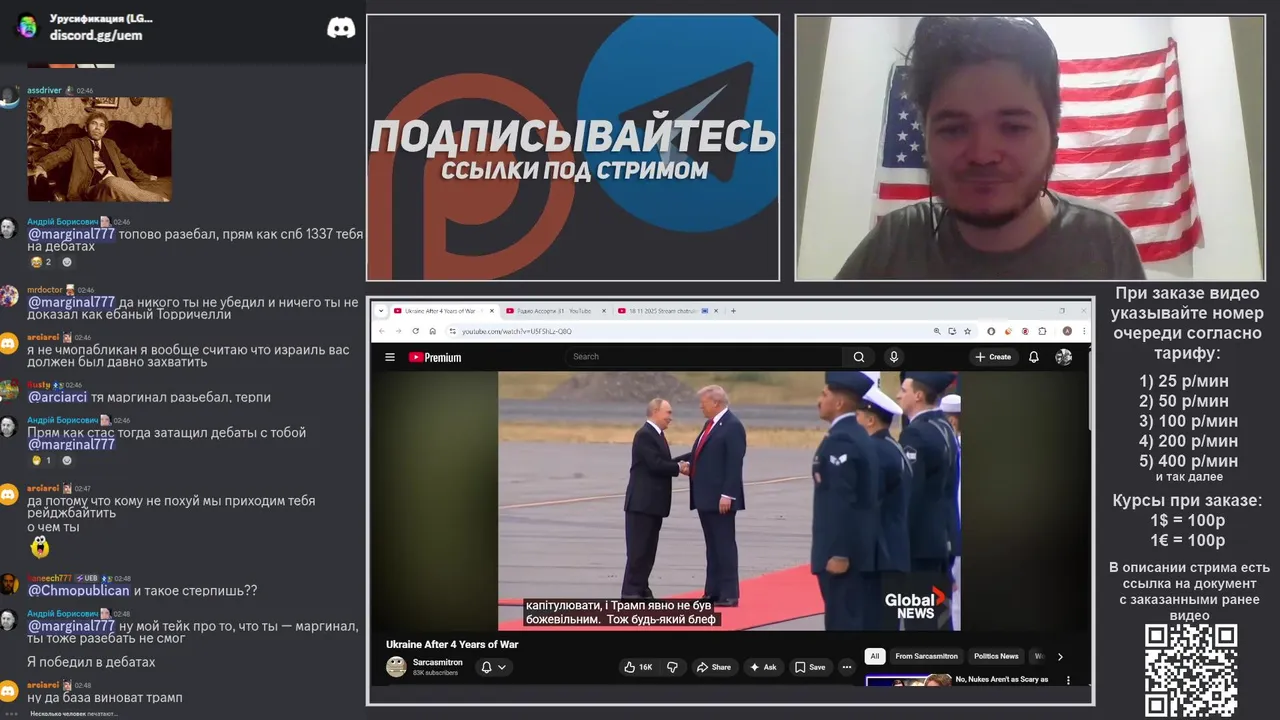Click the Discord server avatar icon
This screenshot has width=1280, height=720.
pyautogui.click(x=27, y=27)
